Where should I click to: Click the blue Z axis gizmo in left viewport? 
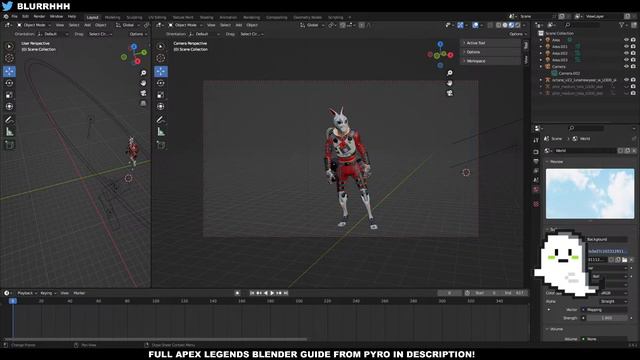click(134, 47)
